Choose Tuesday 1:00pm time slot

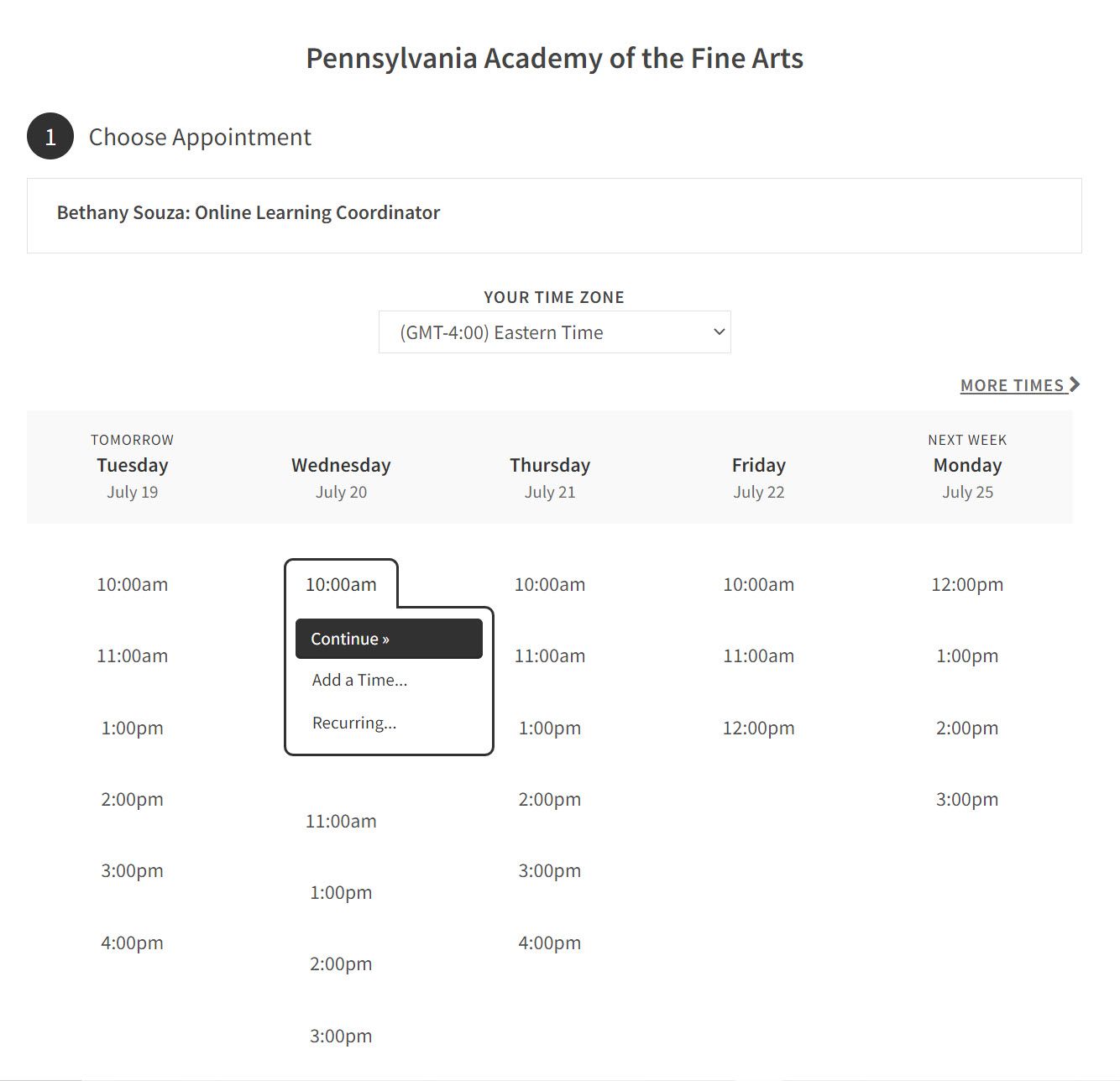132,728
